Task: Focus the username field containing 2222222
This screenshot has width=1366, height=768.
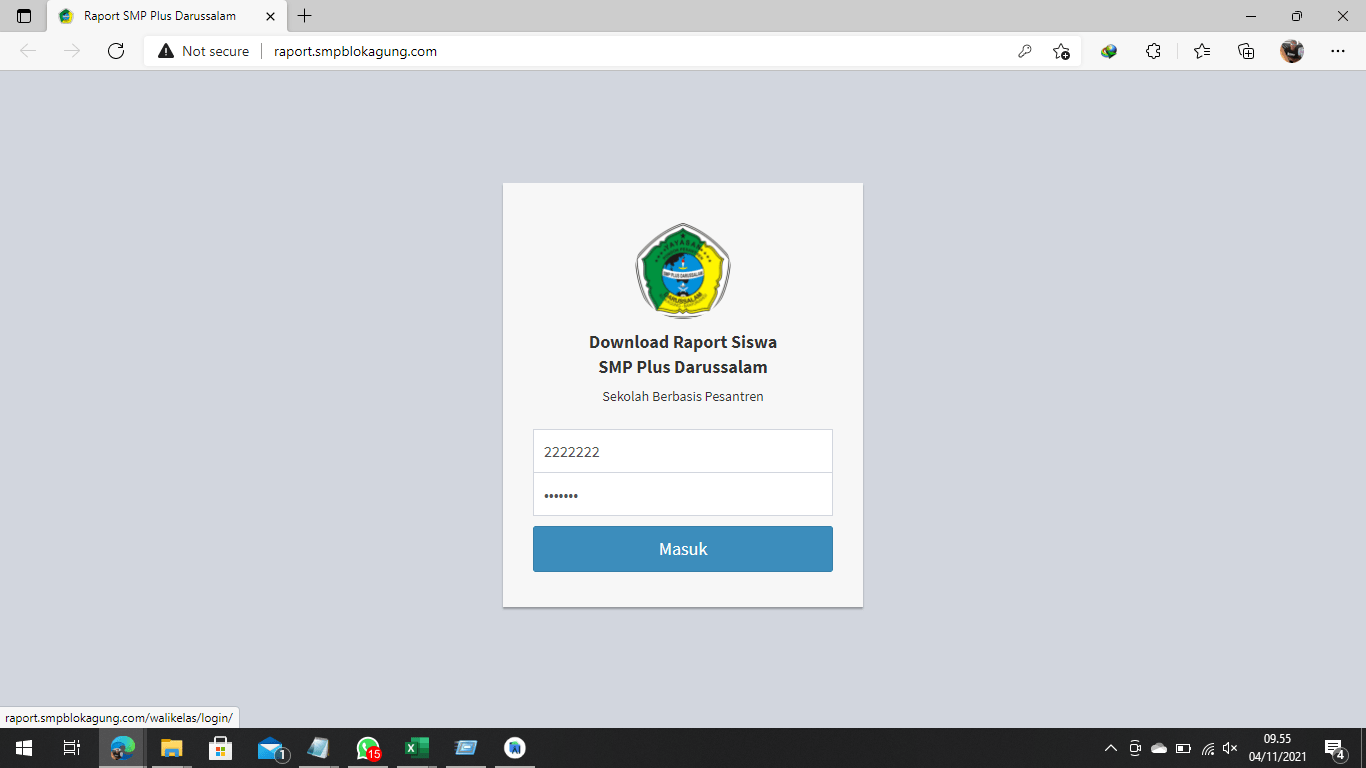Action: pos(683,451)
